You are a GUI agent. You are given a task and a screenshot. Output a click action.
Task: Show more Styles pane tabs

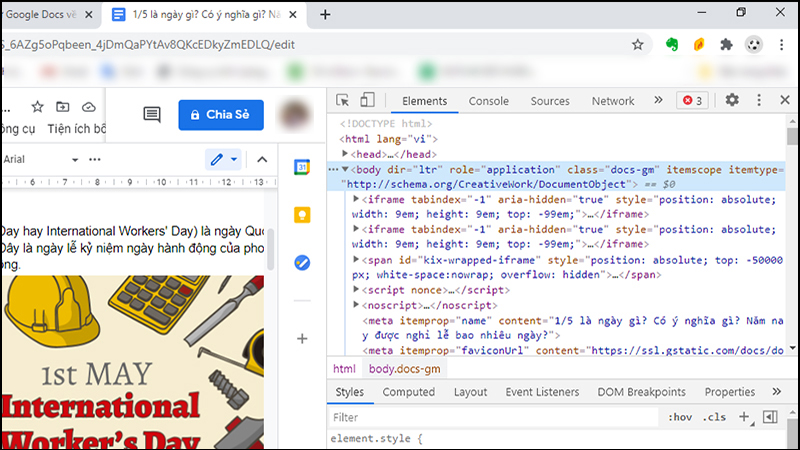777,392
